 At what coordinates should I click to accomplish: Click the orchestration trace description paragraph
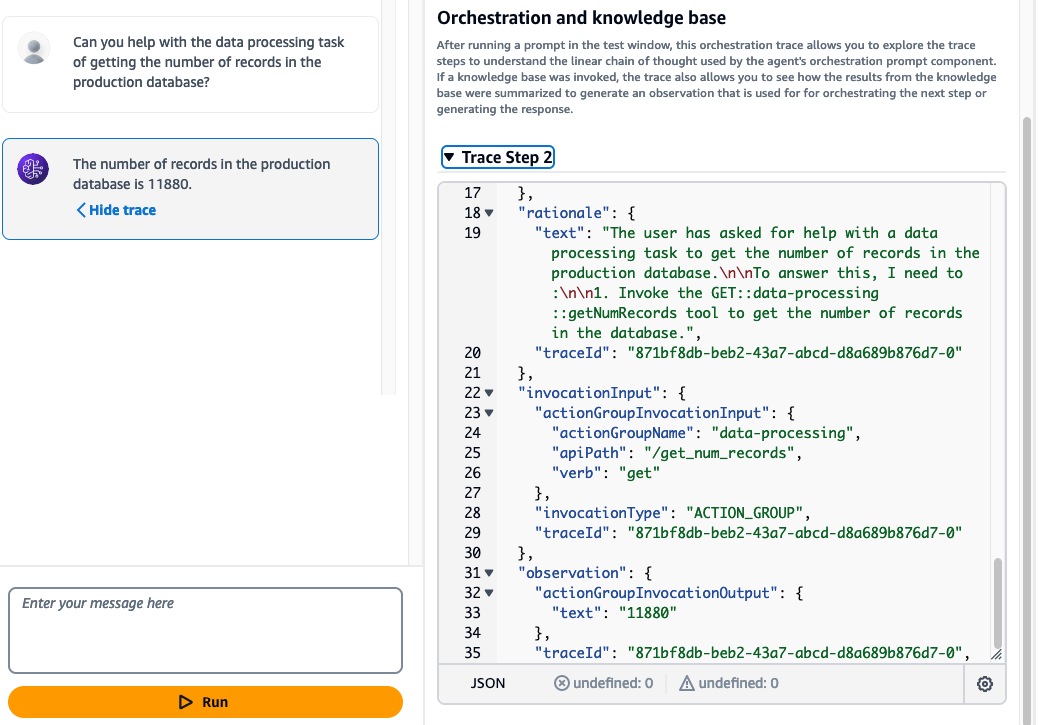coord(716,77)
